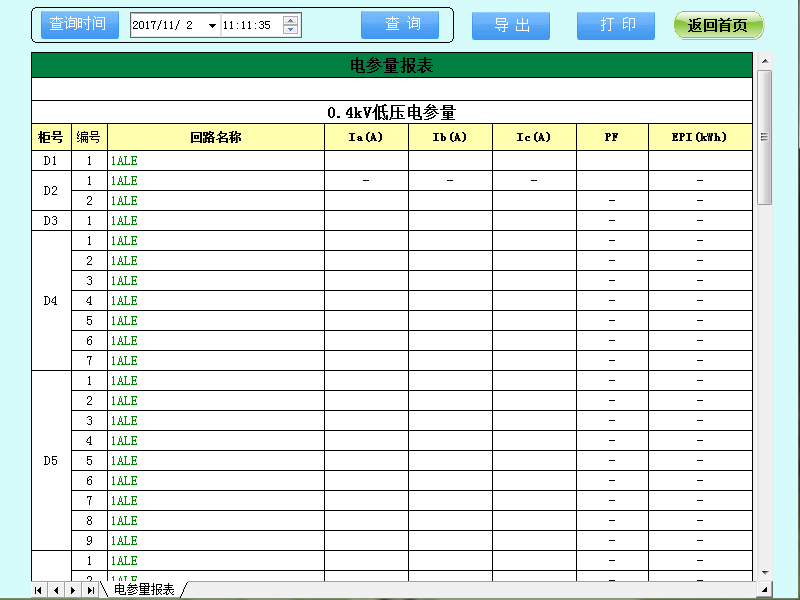
Task: Click cabinet cell D2
Action: coord(51,191)
